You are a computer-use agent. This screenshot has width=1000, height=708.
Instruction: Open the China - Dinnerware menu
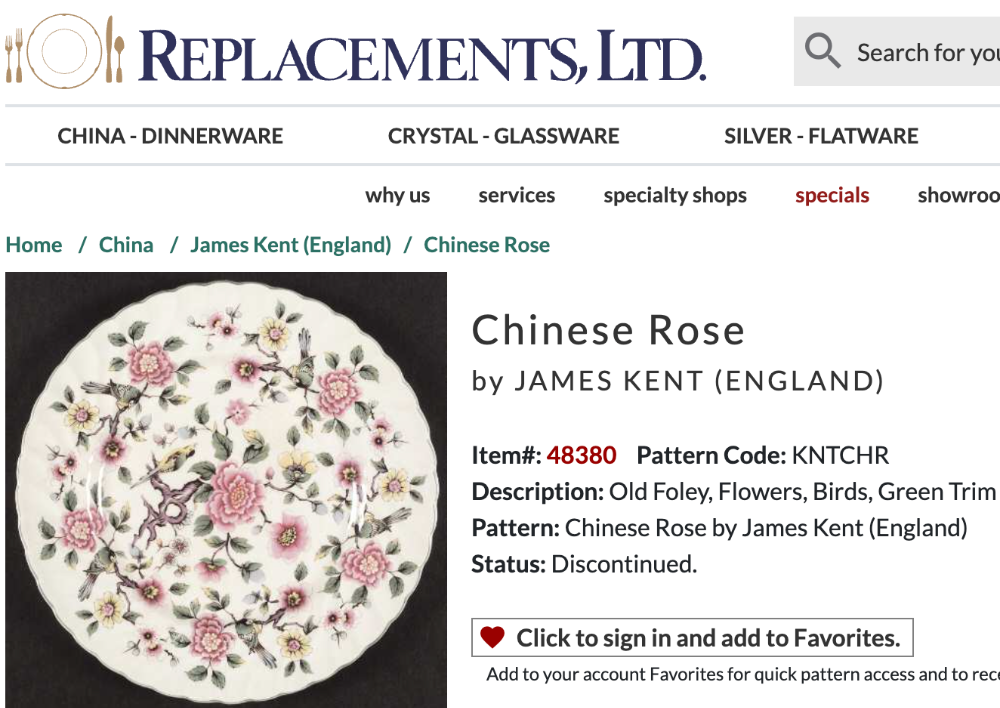click(170, 136)
